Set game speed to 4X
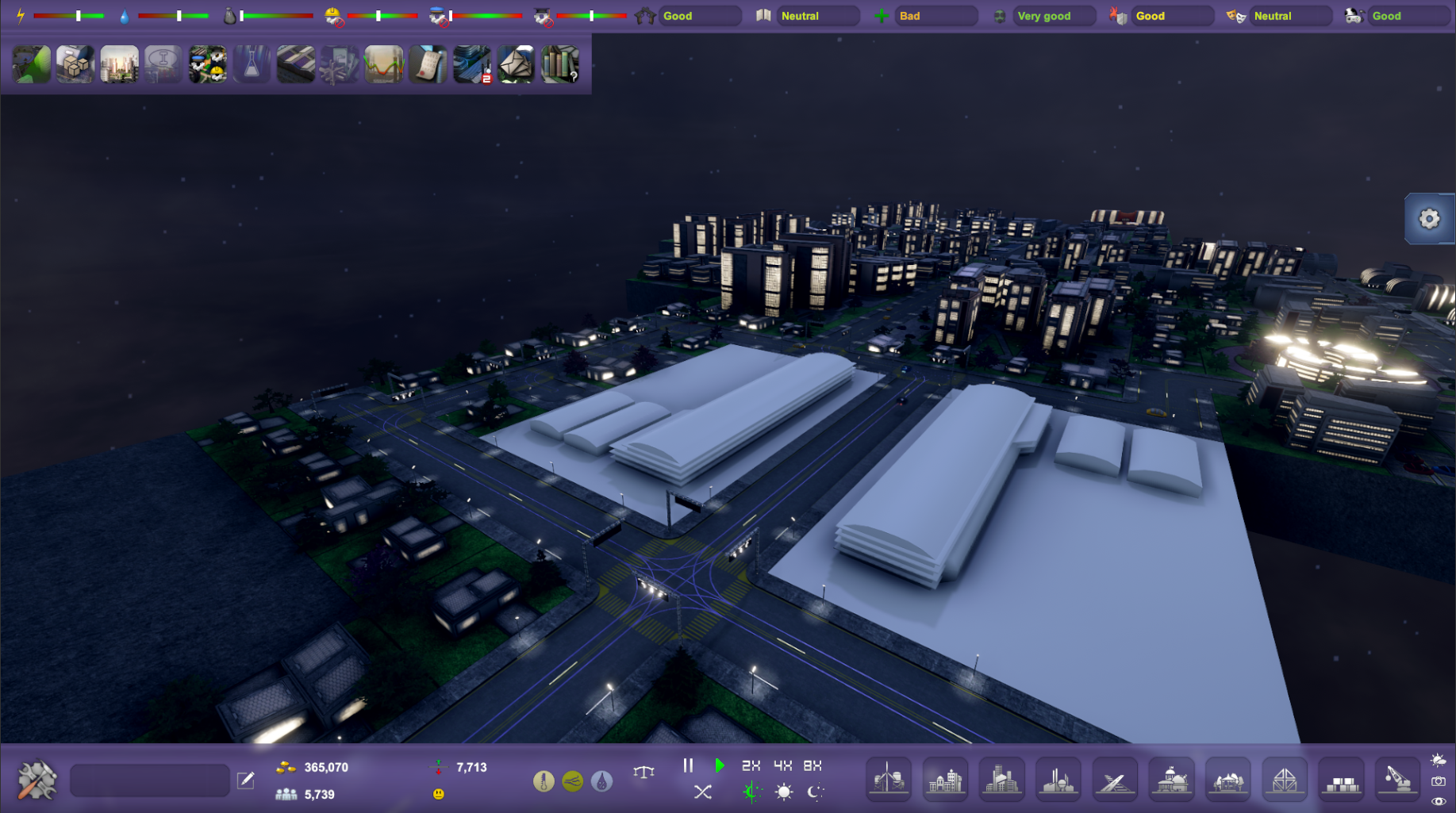This screenshot has height=813, width=1456. pyautogui.click(x=782, y=765)
